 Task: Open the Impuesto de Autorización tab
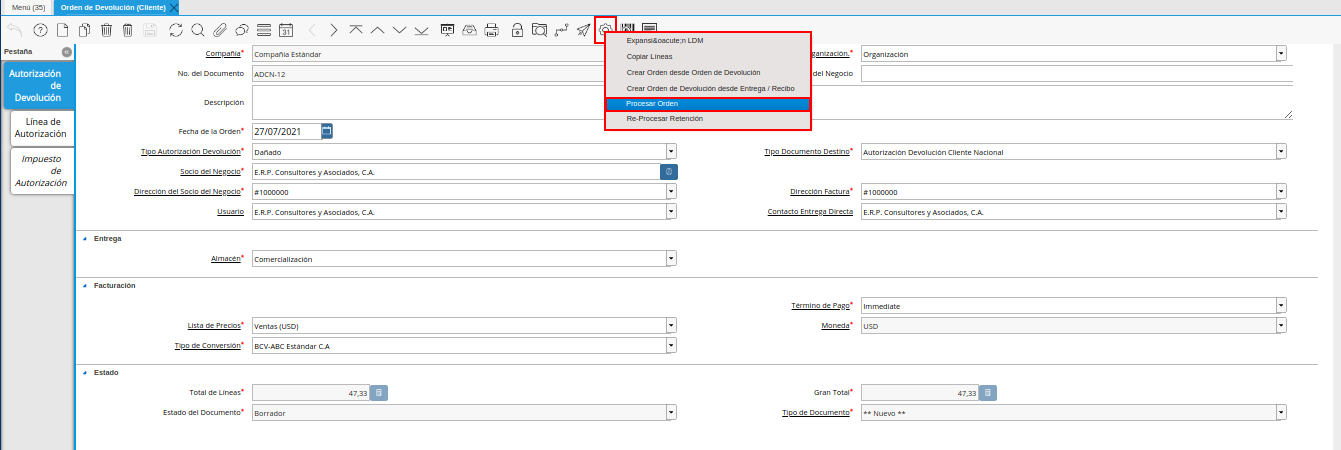pyautogui.click(x=41, y=170)
